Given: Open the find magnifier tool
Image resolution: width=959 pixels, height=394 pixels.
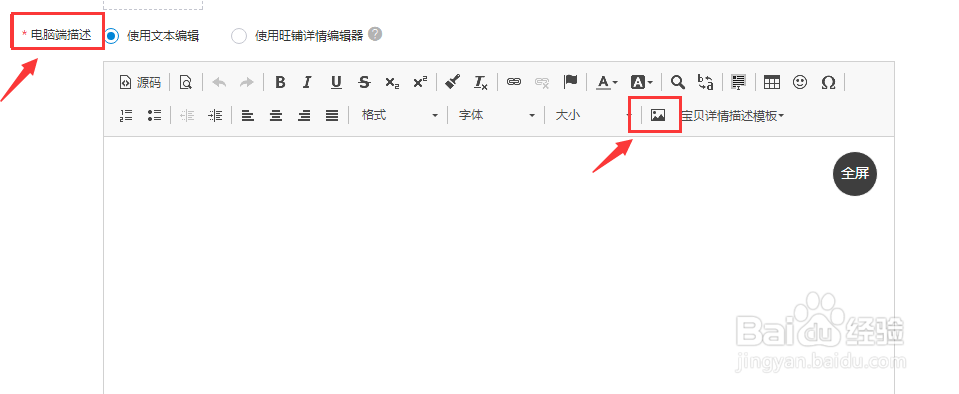Looking at the screenshot, I should click(x=678, y=82).
